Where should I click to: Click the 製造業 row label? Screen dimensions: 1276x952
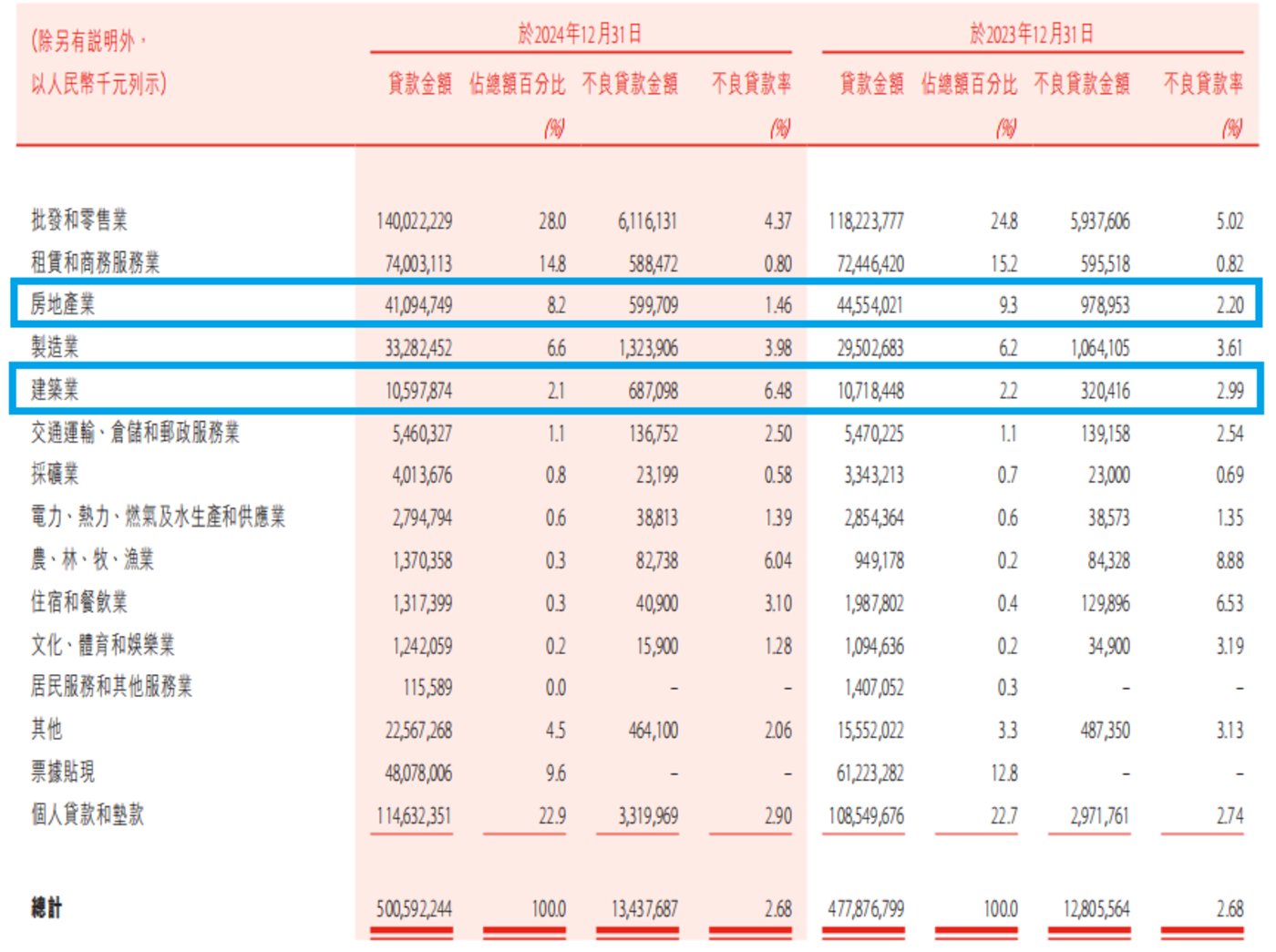(x=55, y=347)
